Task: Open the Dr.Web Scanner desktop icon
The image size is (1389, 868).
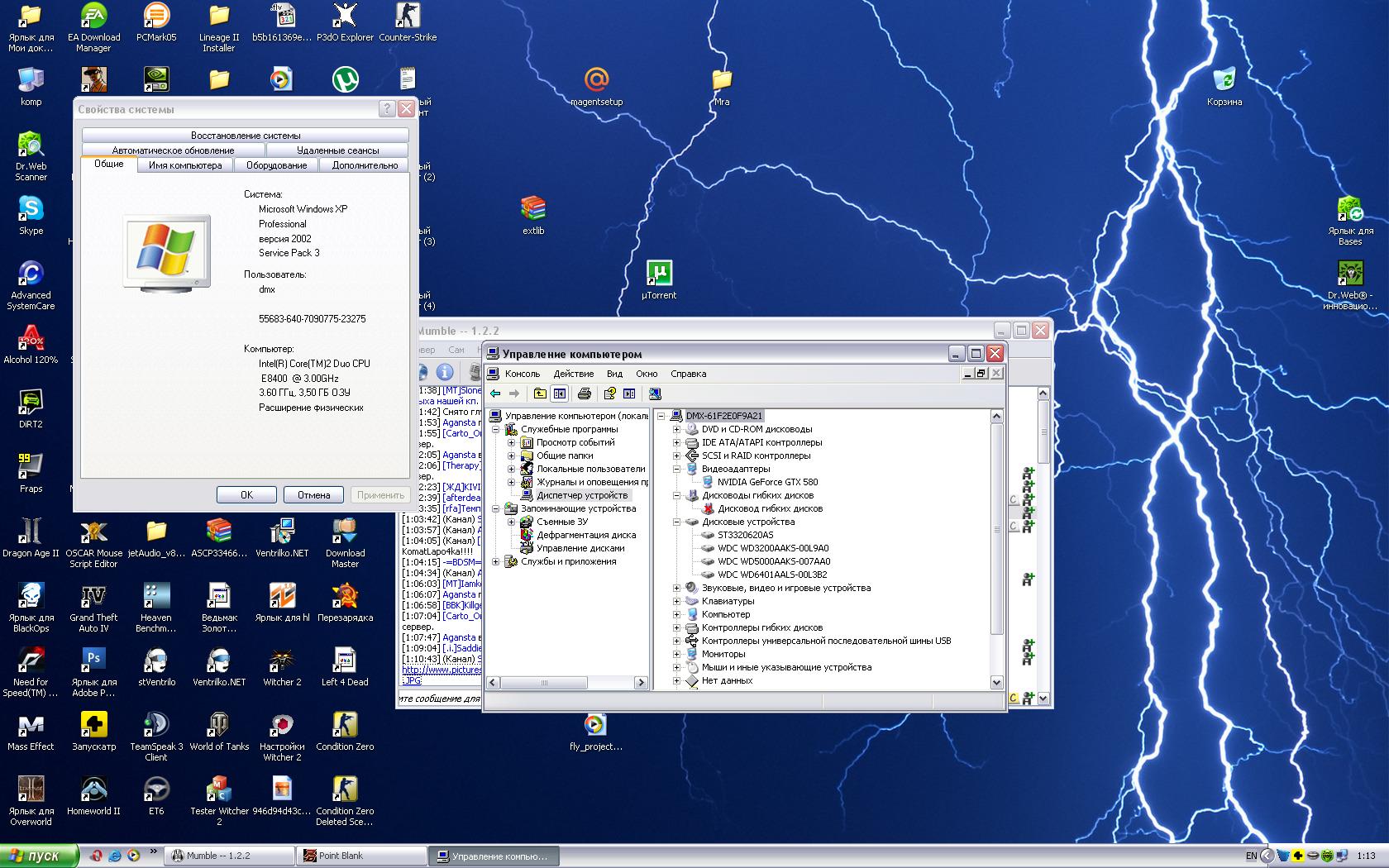Action: pyautogui.click(x=31, y=155)
